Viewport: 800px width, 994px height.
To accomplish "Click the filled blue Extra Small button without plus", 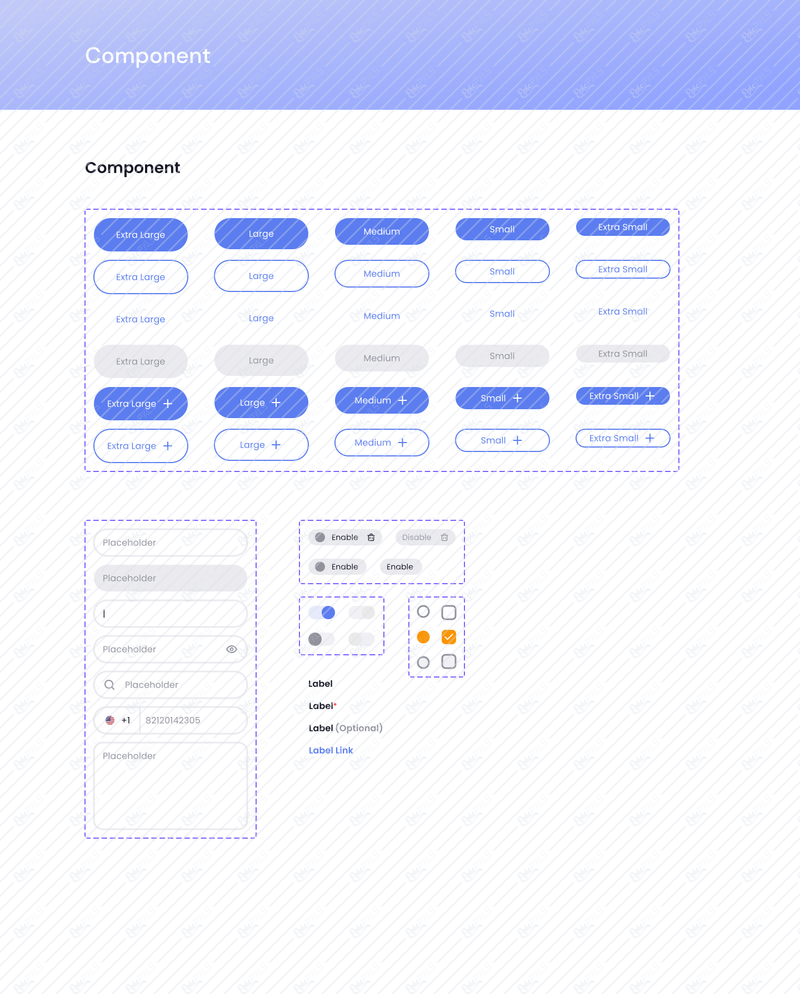I will 623,227.
